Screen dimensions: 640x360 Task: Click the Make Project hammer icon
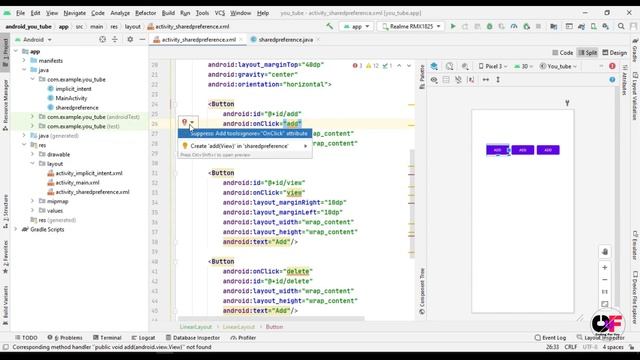(x=329, y=27)
